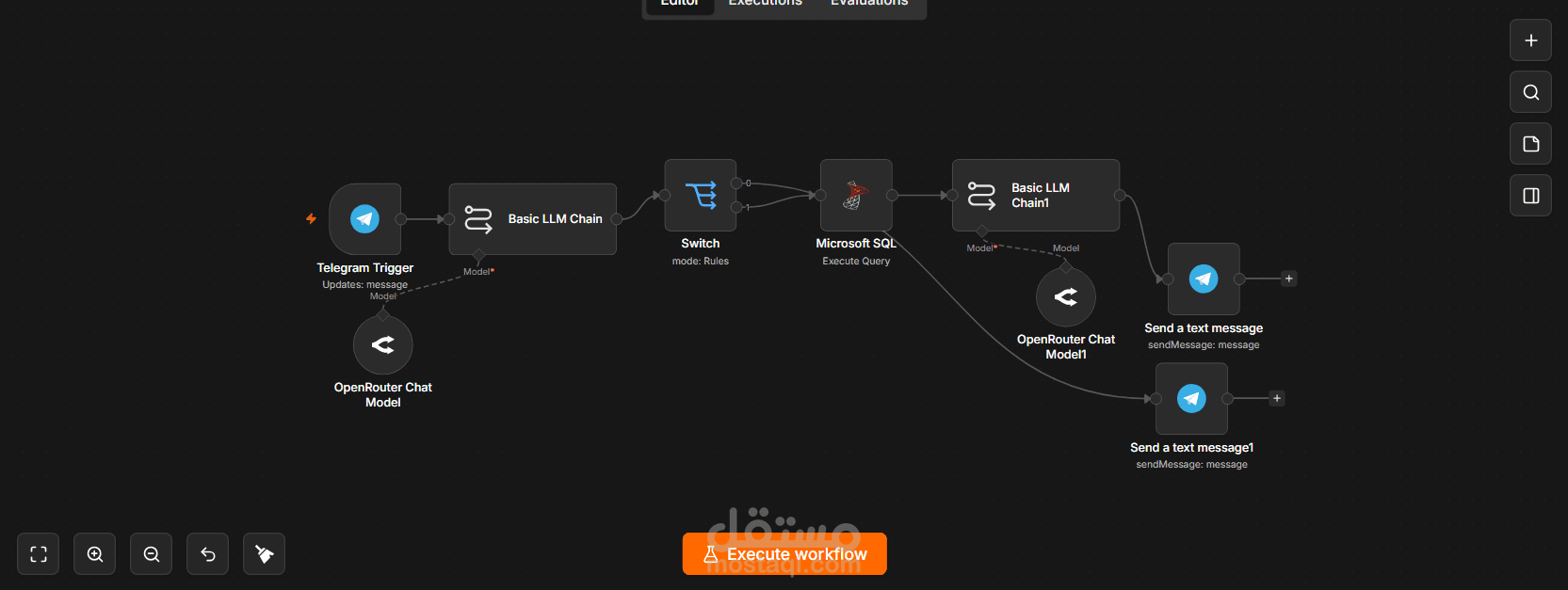
Task: Click the 'OpenRouter Chat Model1' label
Action: pyautogui.click(x=1066, y=346)
